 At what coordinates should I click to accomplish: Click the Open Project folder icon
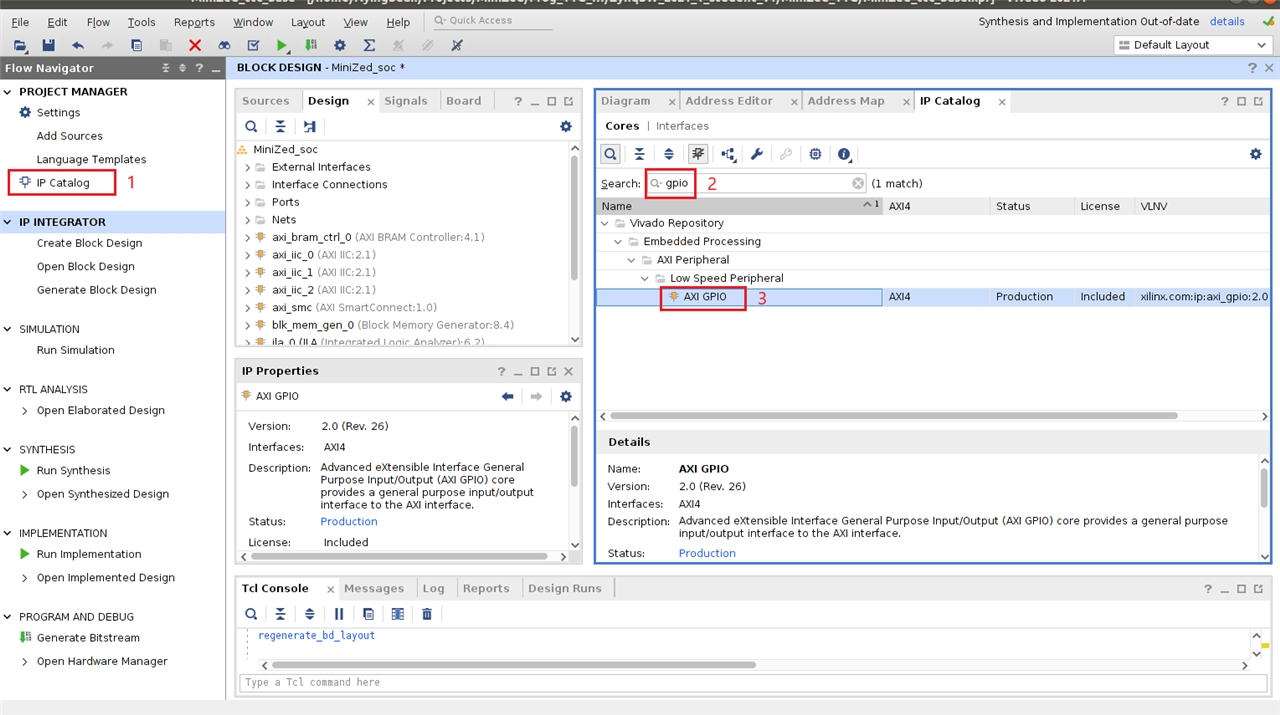click(x=20, y=45)
